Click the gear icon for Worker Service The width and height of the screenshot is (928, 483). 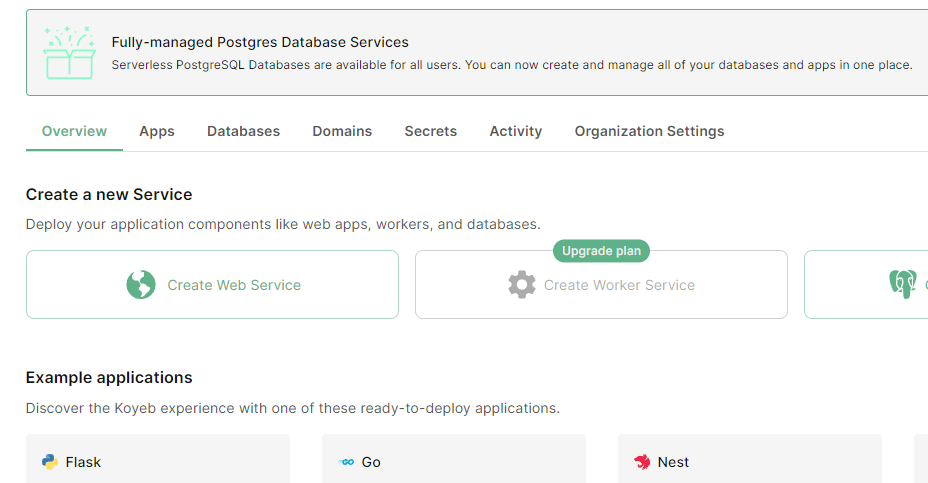pos(522,285)
